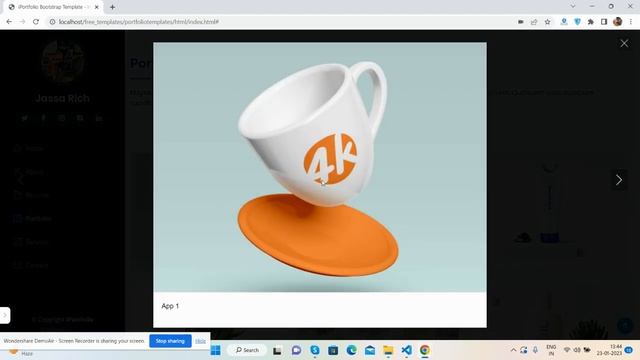Open the Chat app on taskbar
Viewport: 640px width, 360px height.
click(x=296, y=350)
